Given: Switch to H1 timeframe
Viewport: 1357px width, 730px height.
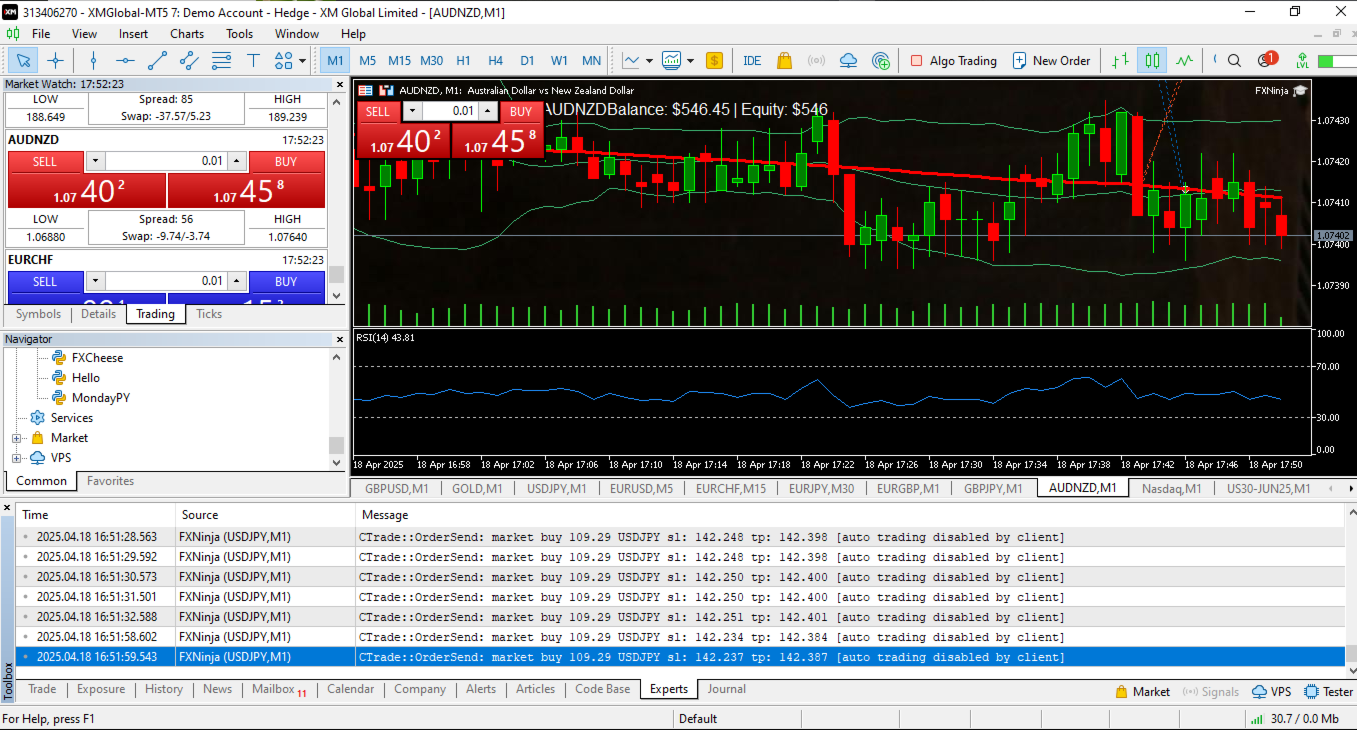Looking at the screenshot, I should tap(463, 60).
